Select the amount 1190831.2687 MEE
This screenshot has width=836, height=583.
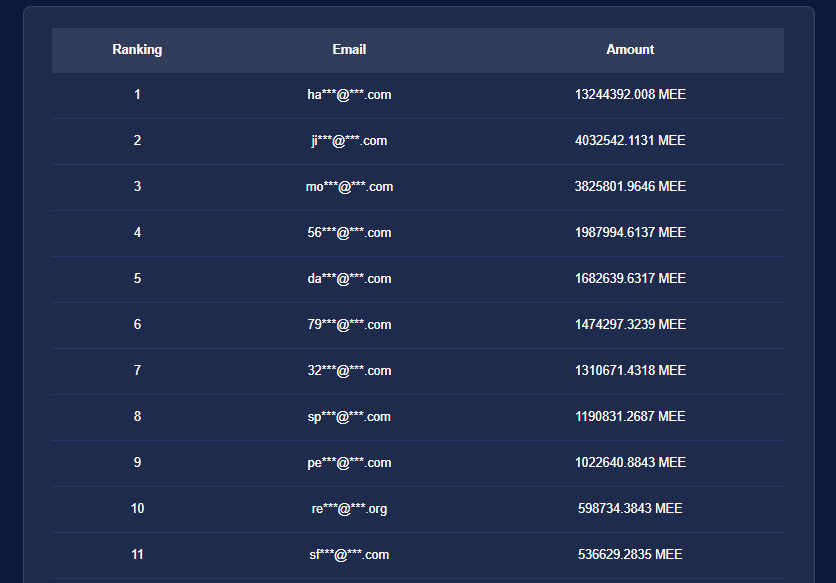coord(630,416)
